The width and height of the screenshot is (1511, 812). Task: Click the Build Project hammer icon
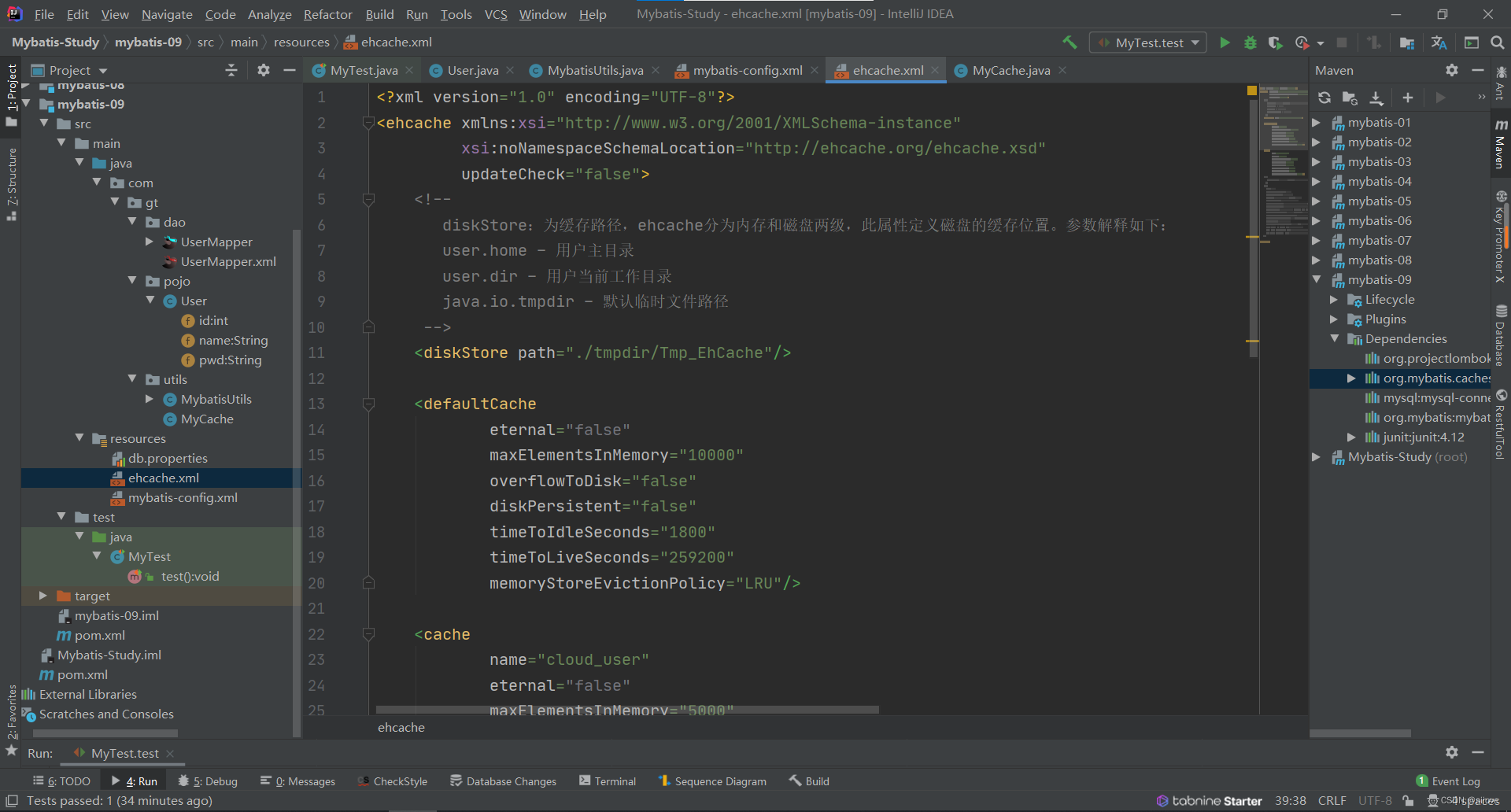click(1070, 42)
